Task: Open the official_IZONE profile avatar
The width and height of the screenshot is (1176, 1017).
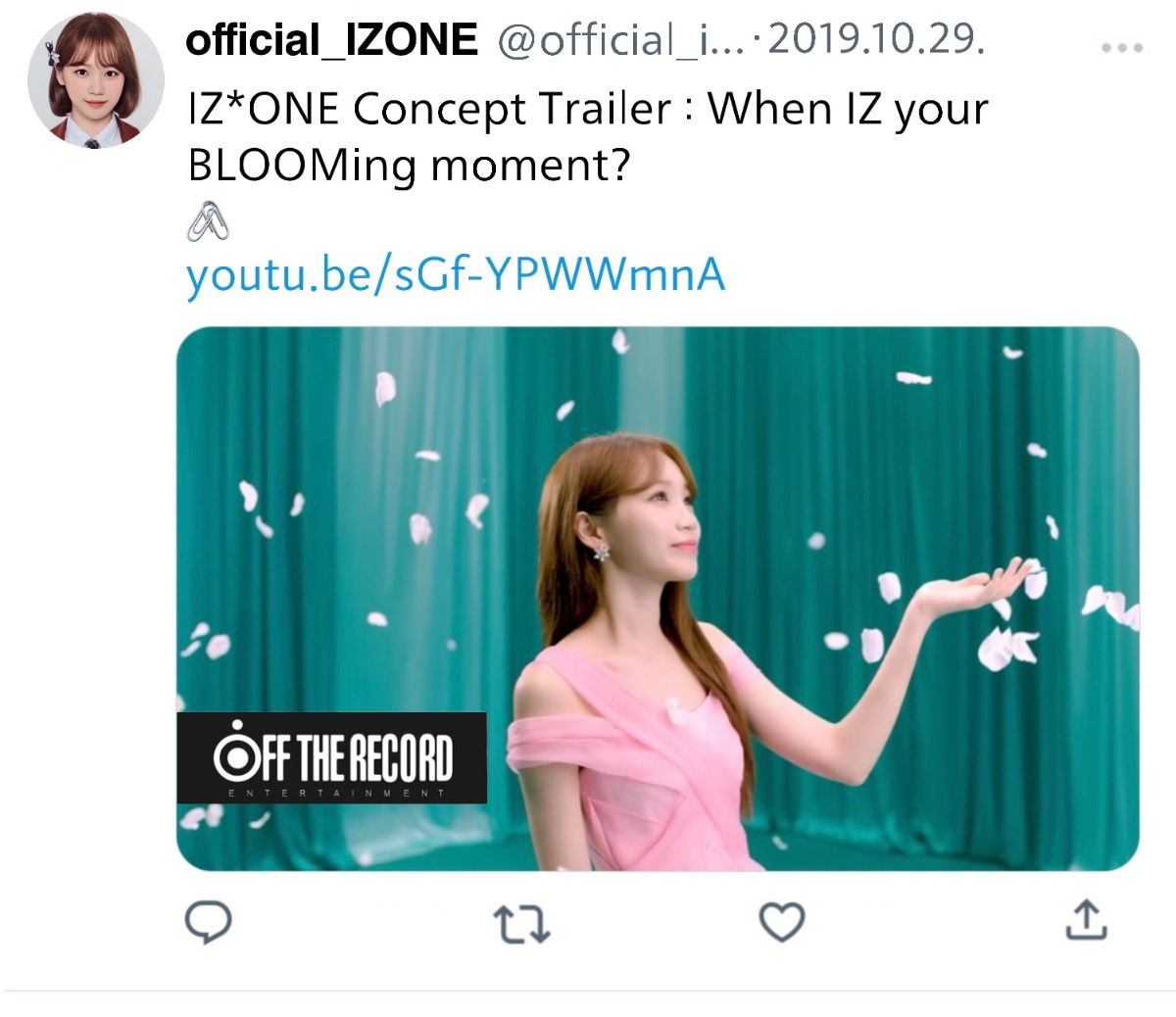Action: coord(95,79)
